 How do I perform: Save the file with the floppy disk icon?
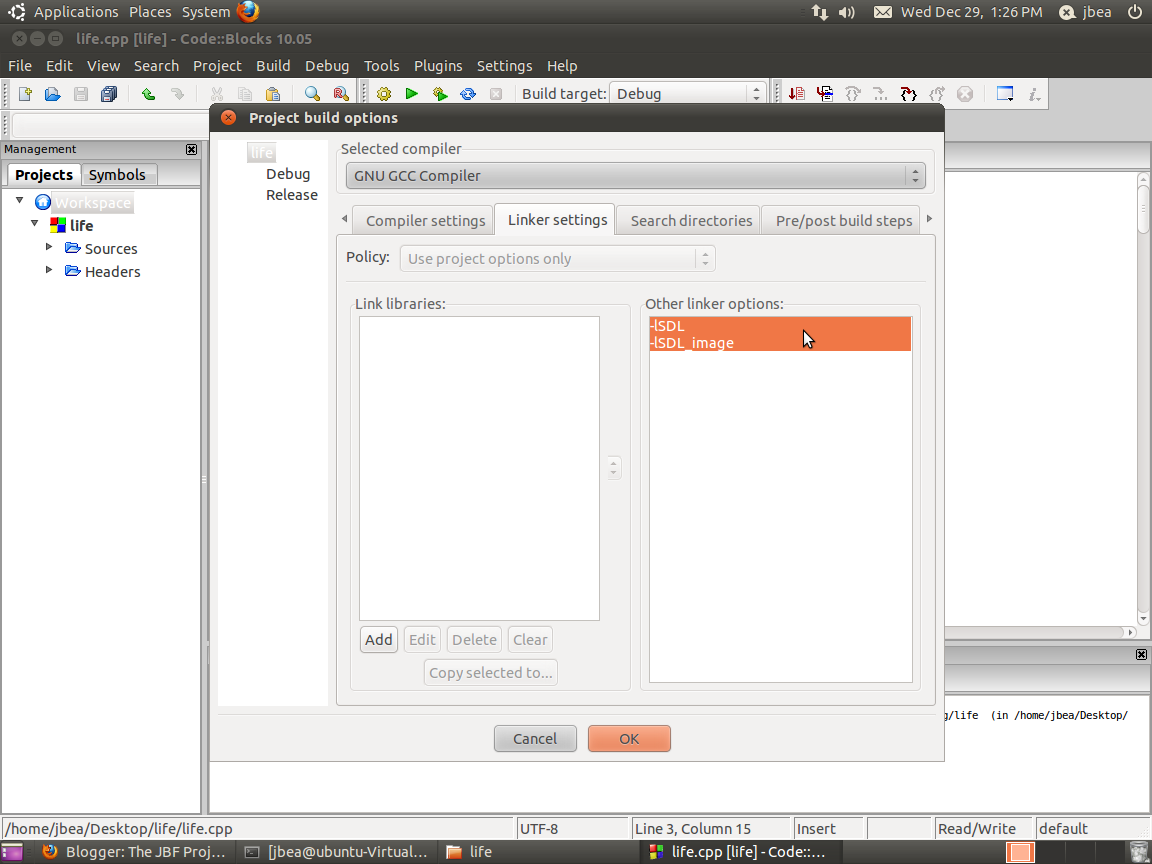[x=81, y=94]
